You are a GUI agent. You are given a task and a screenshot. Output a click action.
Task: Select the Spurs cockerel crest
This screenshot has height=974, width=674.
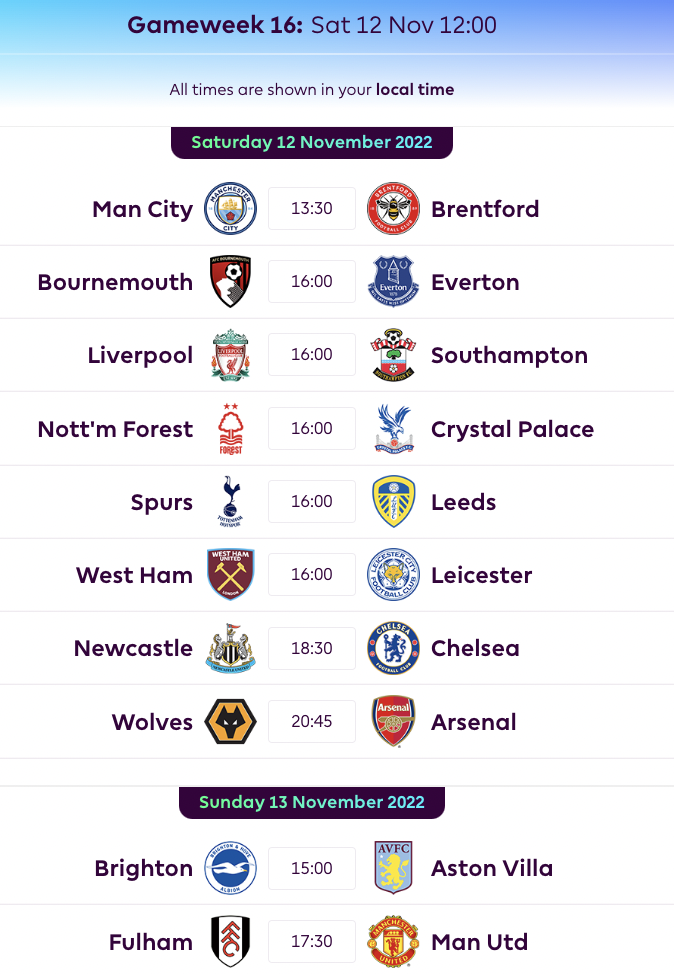(x=230, y=501)
